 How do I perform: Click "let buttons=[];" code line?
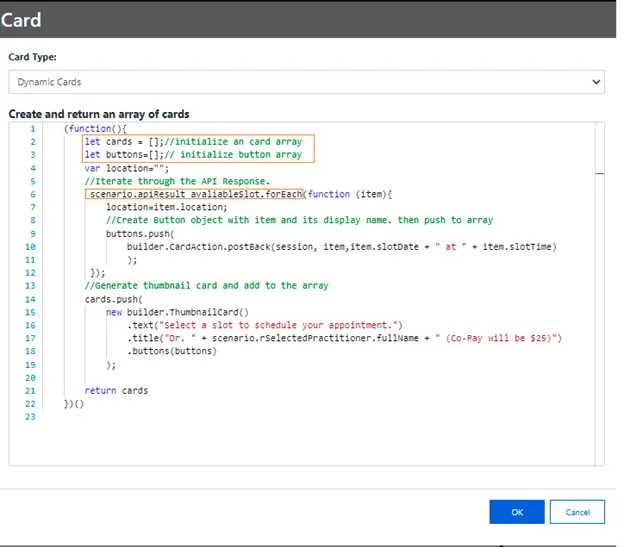[x=124, y=154]
